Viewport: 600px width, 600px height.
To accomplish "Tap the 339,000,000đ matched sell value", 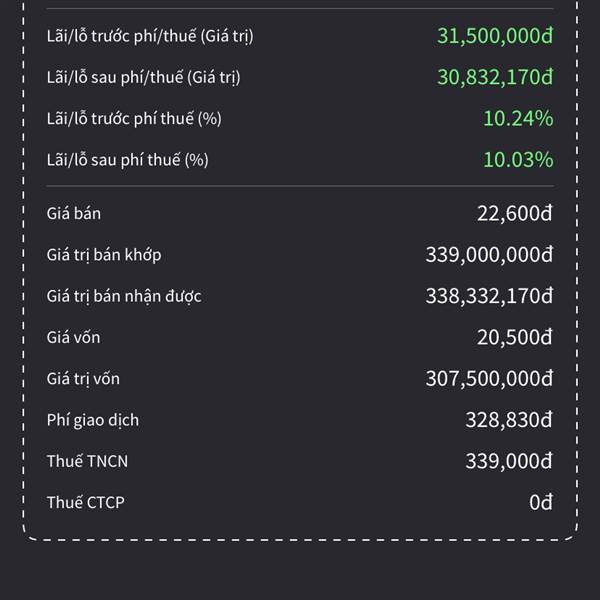I will pos(489,254).
